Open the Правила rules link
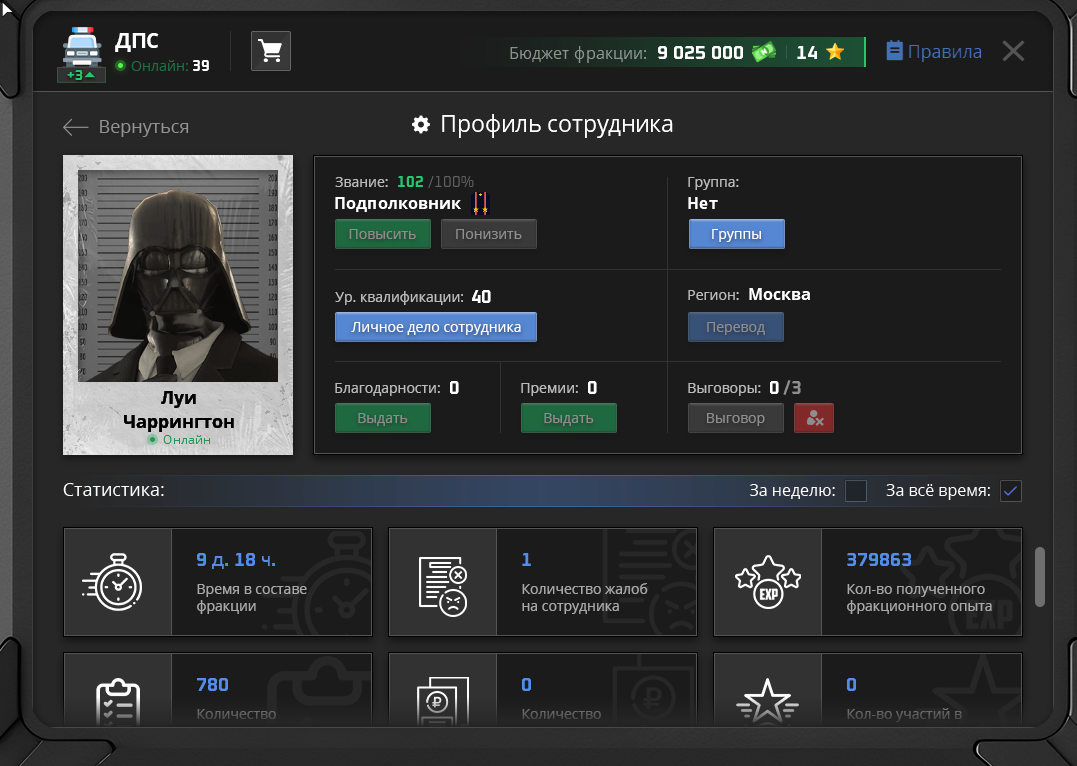Screen dimensions: 1077x766 point(934,52)
